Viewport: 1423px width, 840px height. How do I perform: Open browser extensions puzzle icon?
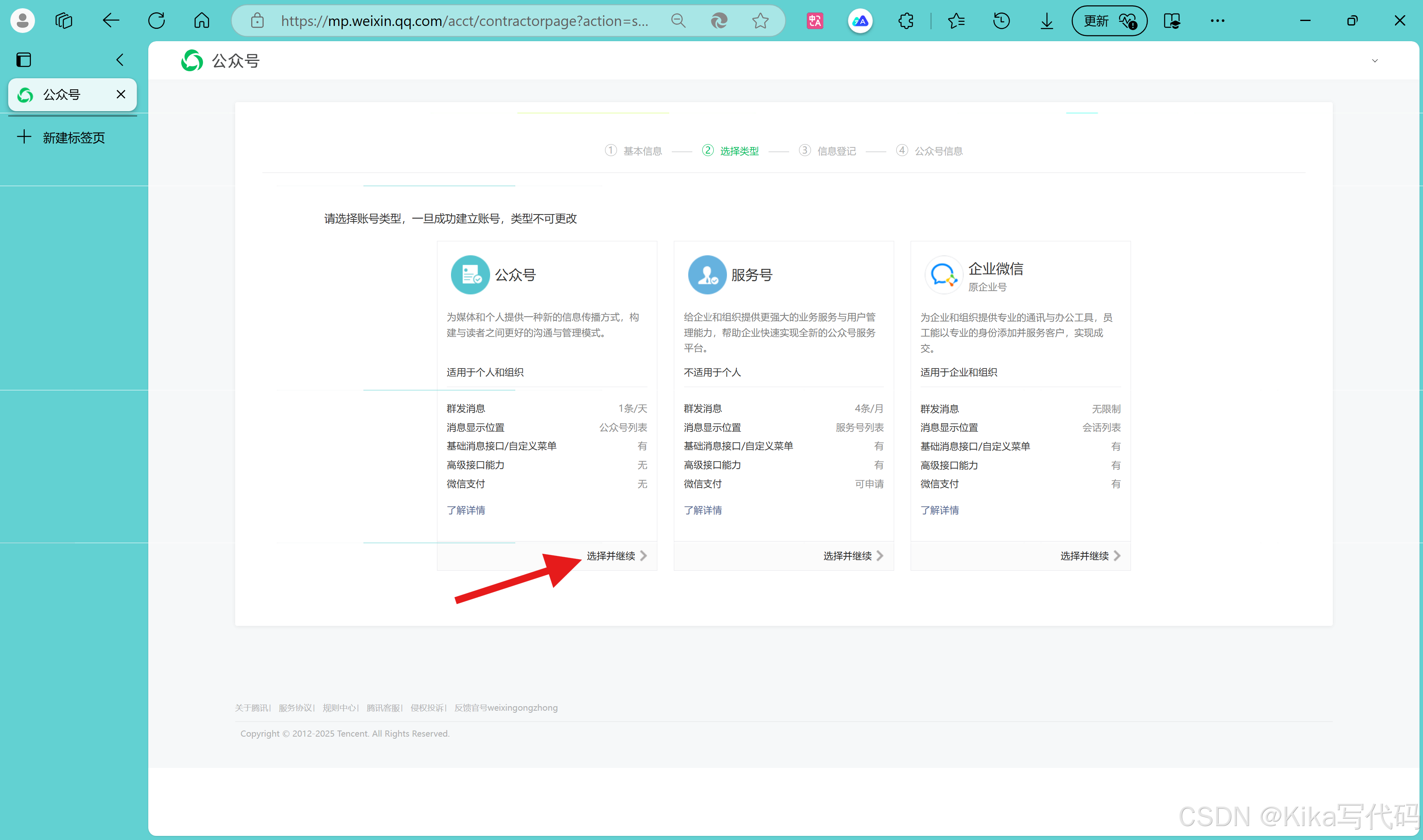906,21
